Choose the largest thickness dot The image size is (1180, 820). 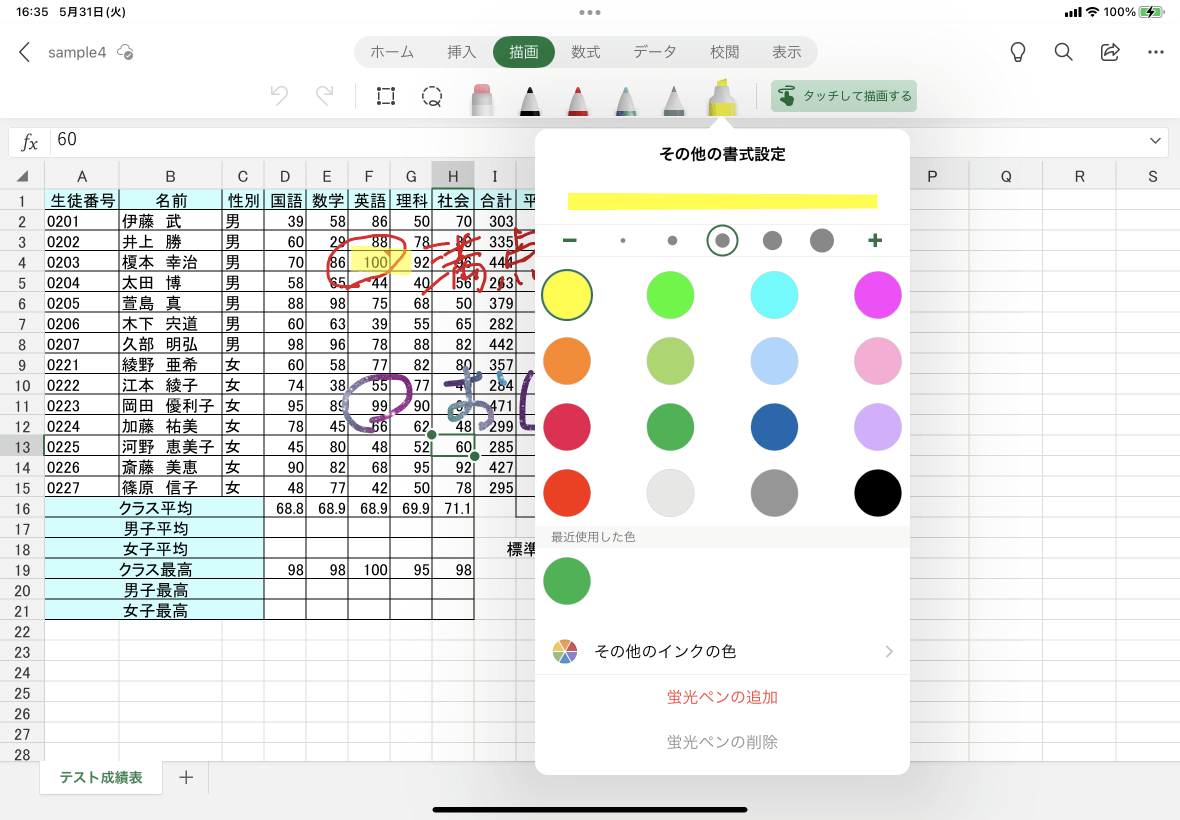(822, 241)
